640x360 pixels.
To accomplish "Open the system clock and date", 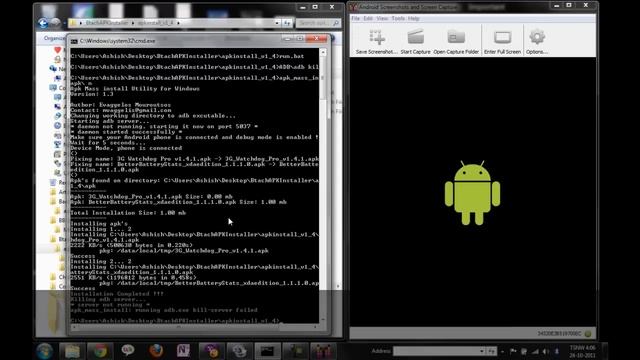I will [x=582, y=351].
